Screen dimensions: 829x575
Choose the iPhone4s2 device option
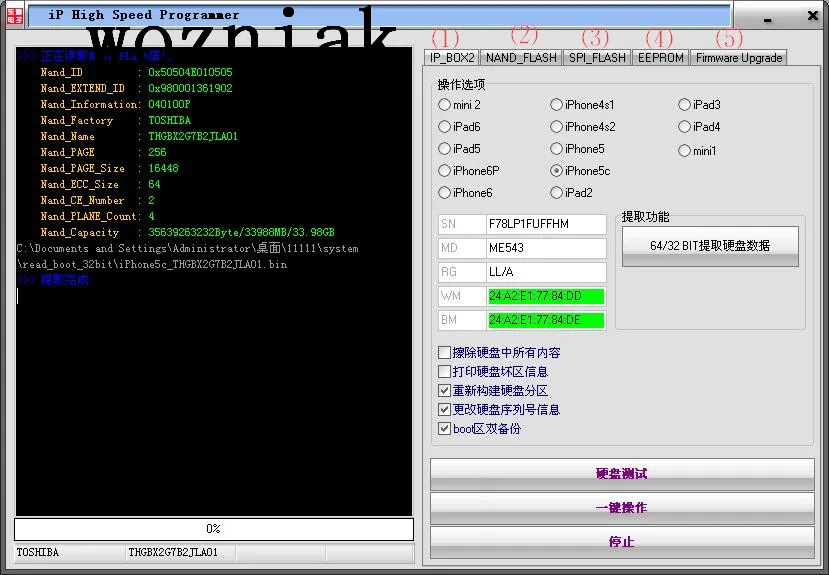point(583,127)
